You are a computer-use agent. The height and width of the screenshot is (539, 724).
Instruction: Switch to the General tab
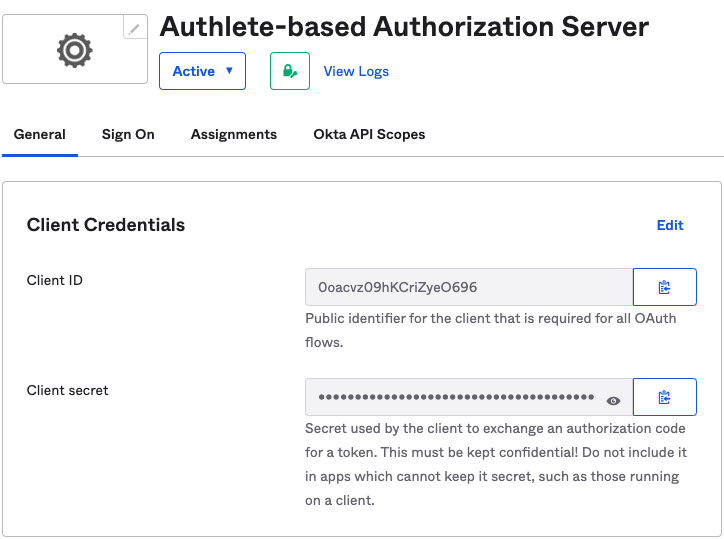tap(40, 134)
